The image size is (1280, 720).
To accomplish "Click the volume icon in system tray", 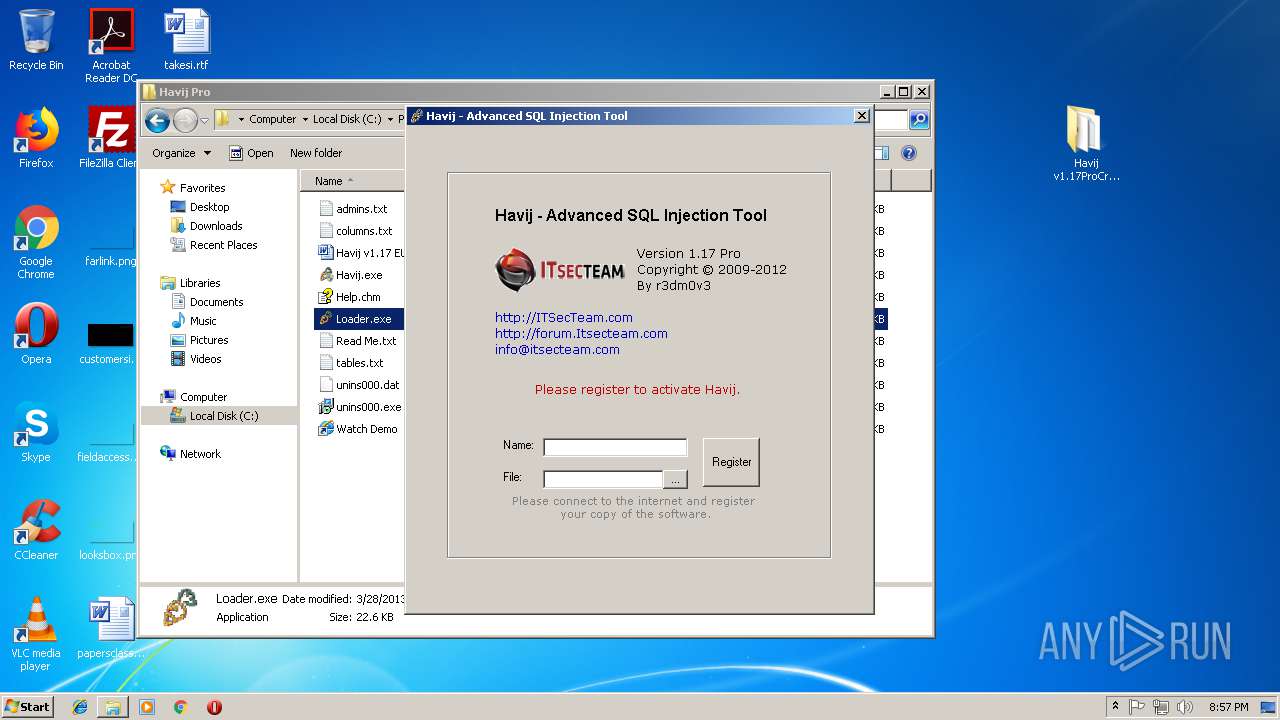I will click(x=1184, y=707).
